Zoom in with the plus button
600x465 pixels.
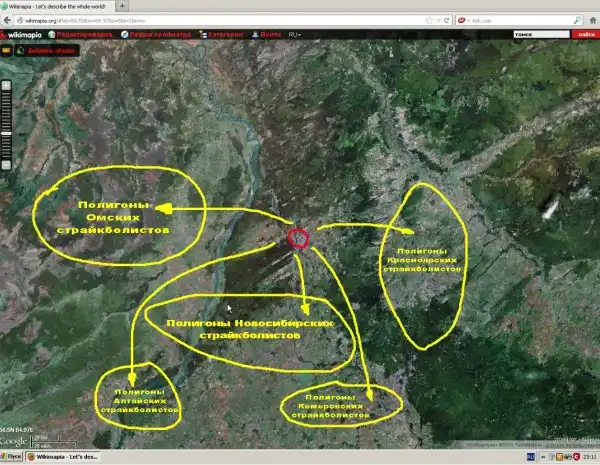(6, 85)
